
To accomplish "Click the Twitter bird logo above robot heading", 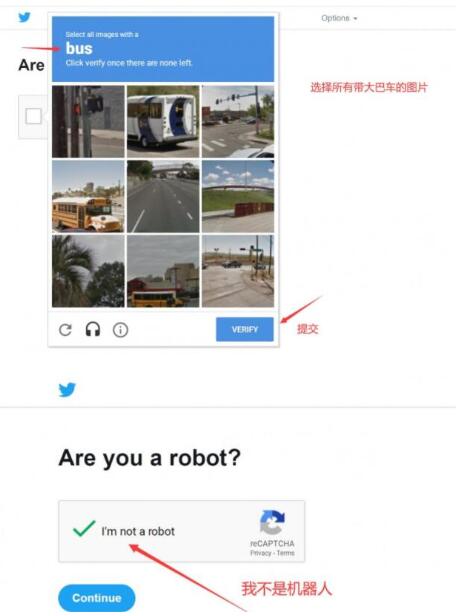I will (x=67, y=390).
